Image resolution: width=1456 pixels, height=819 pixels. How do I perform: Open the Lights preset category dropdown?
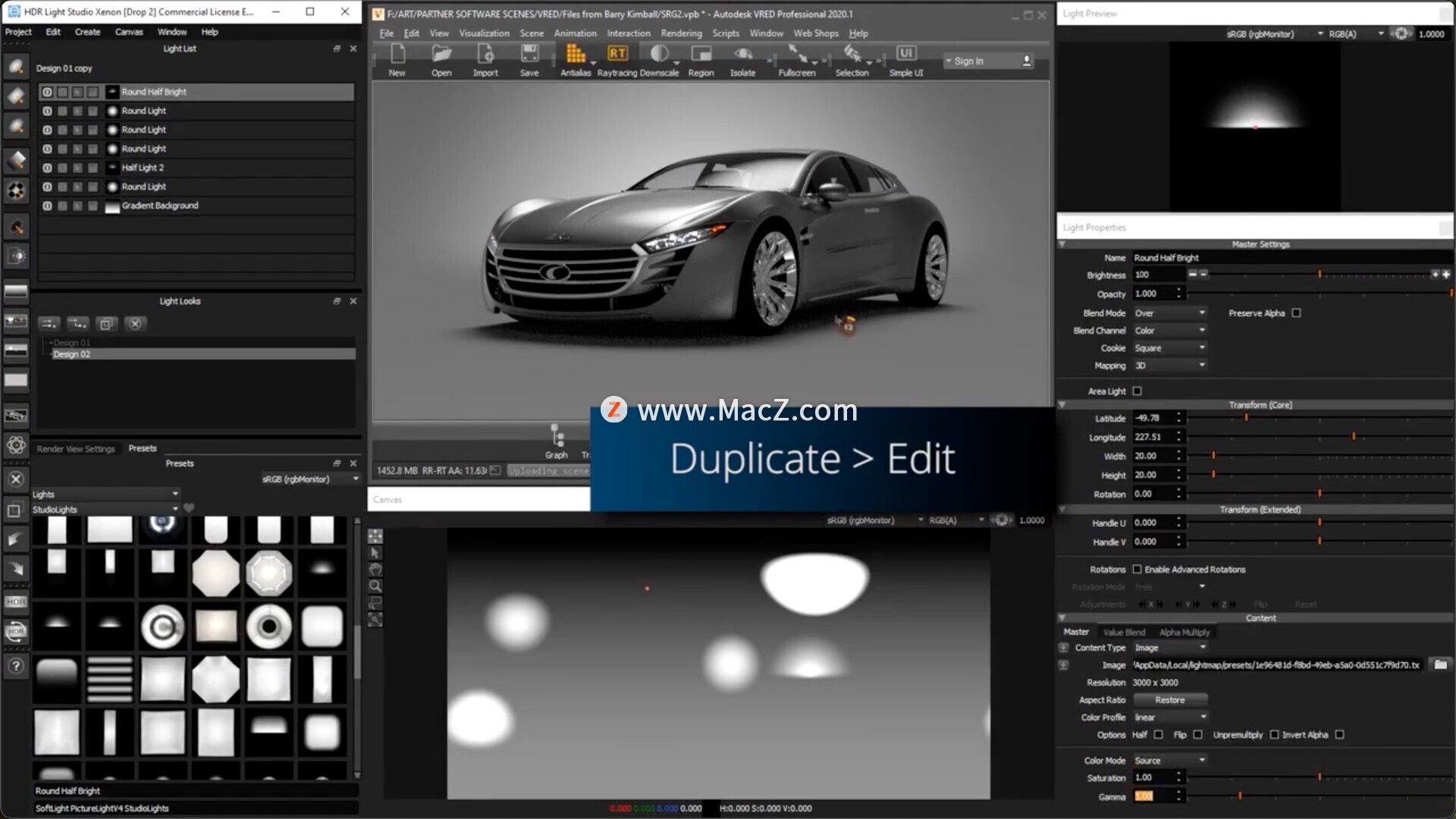pos(105,494)
